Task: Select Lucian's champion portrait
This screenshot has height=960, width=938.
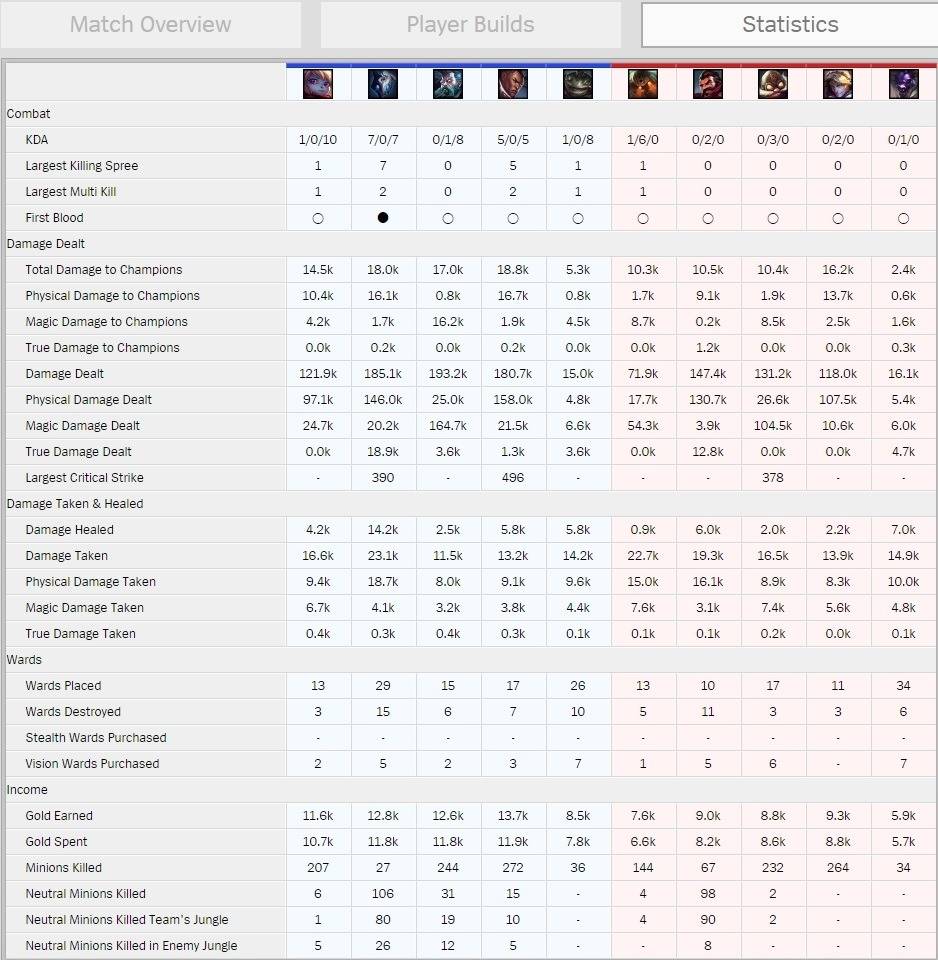Action: coord(513,85)
